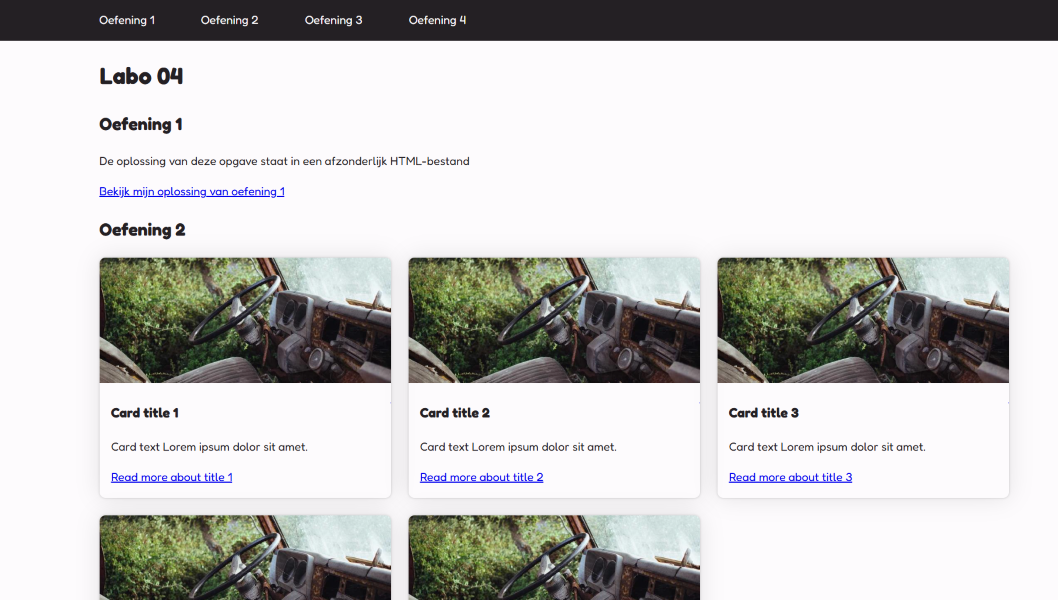Click the paragraph about the afzonderlijk HTML-bestand
1058x600 pixels.
coord(284,161)
